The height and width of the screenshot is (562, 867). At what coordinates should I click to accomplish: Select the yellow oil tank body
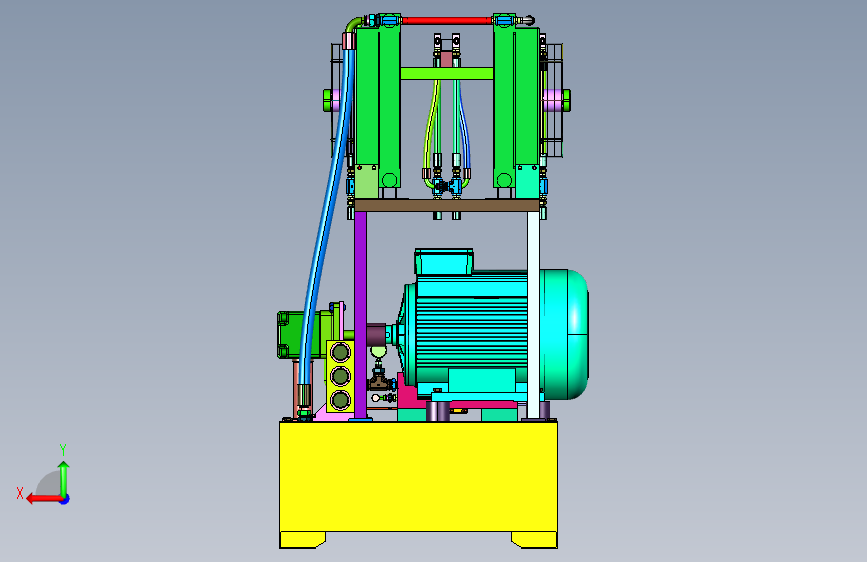point(418,476)
